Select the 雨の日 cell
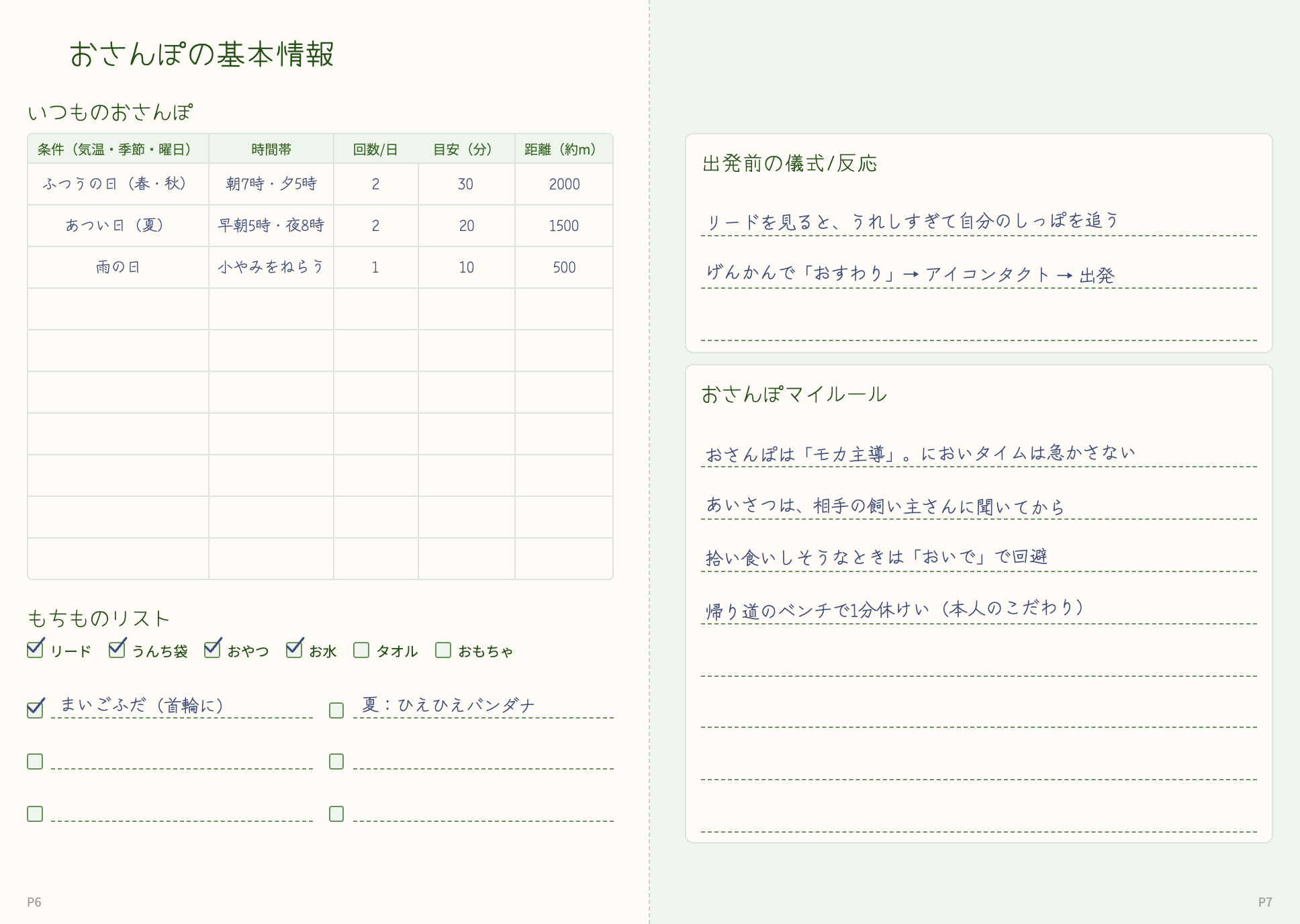This screenshot has width=1300, height=924. [118, 267]
